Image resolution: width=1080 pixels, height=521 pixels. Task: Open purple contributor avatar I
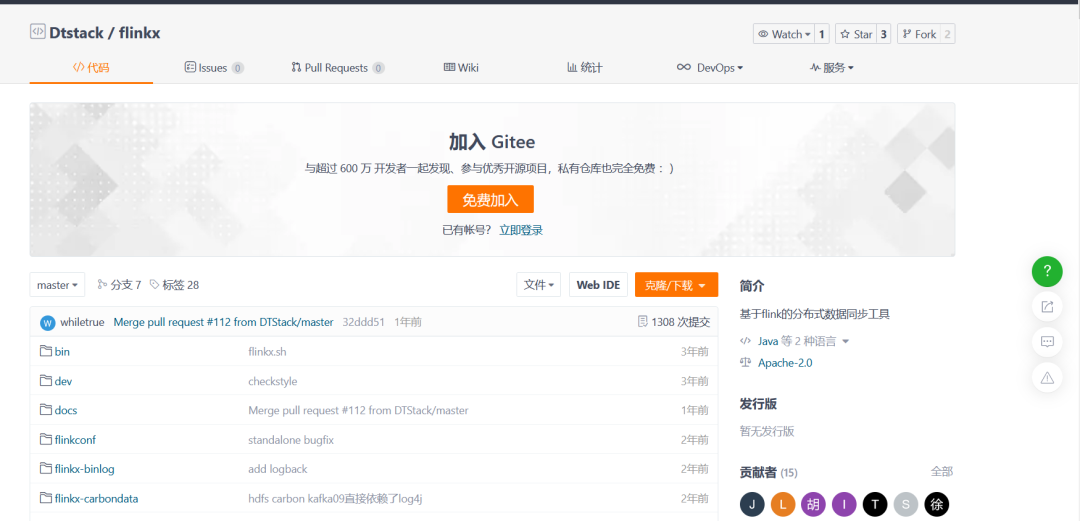coord(844,504)
